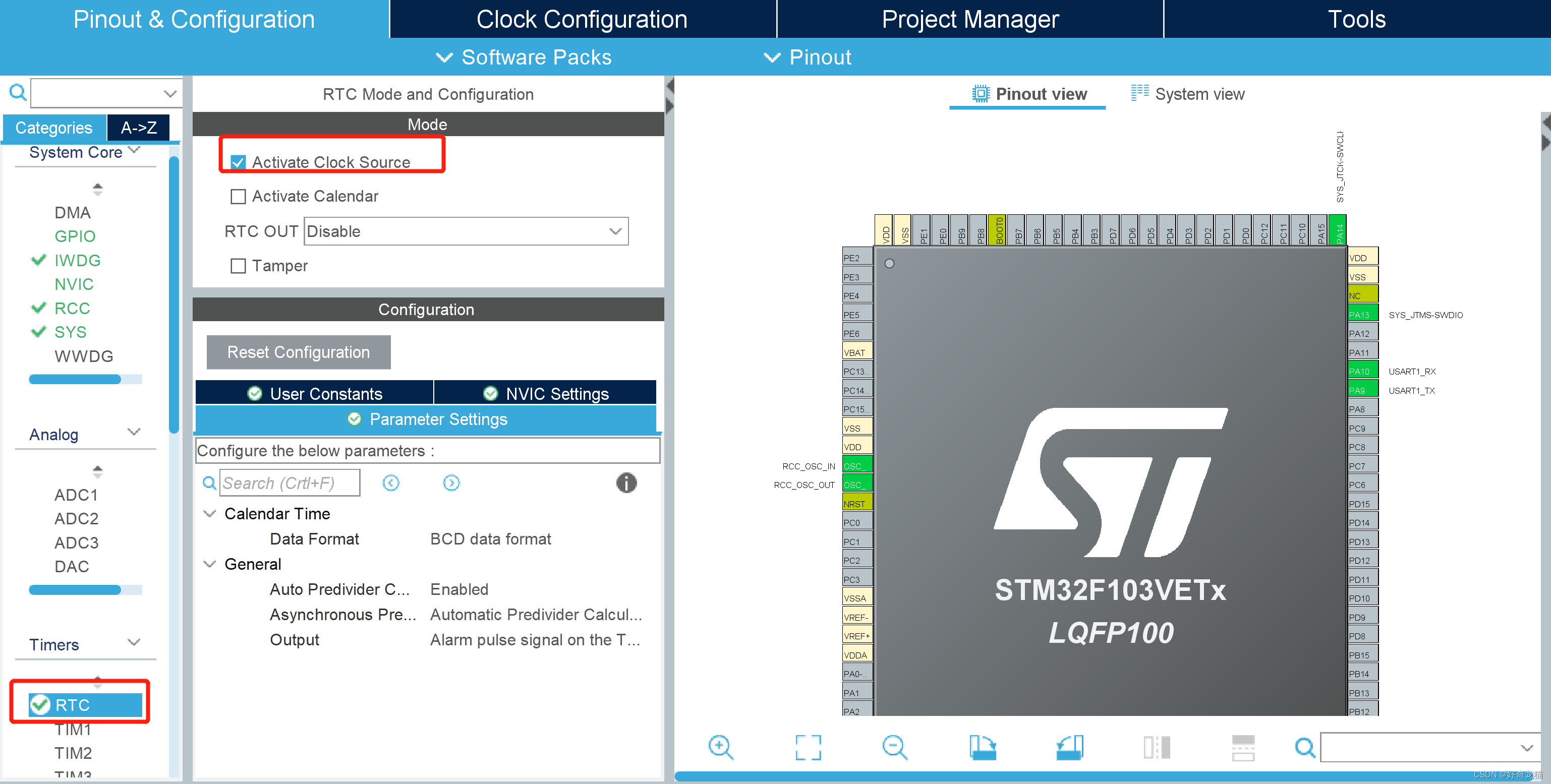1551x784 pixels.
Task: Zoom in on the pinout view
Action: 720,747
